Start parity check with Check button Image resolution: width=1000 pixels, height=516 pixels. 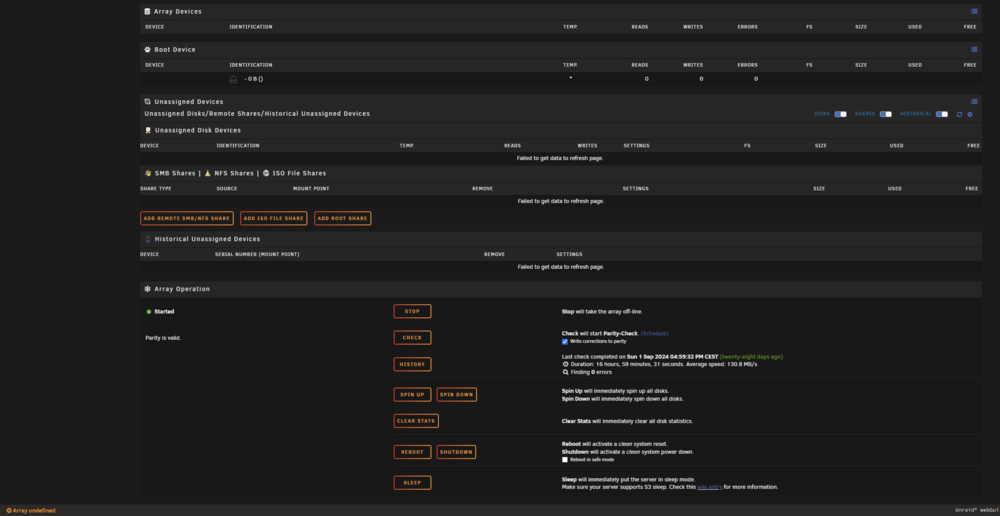[412, 337]
